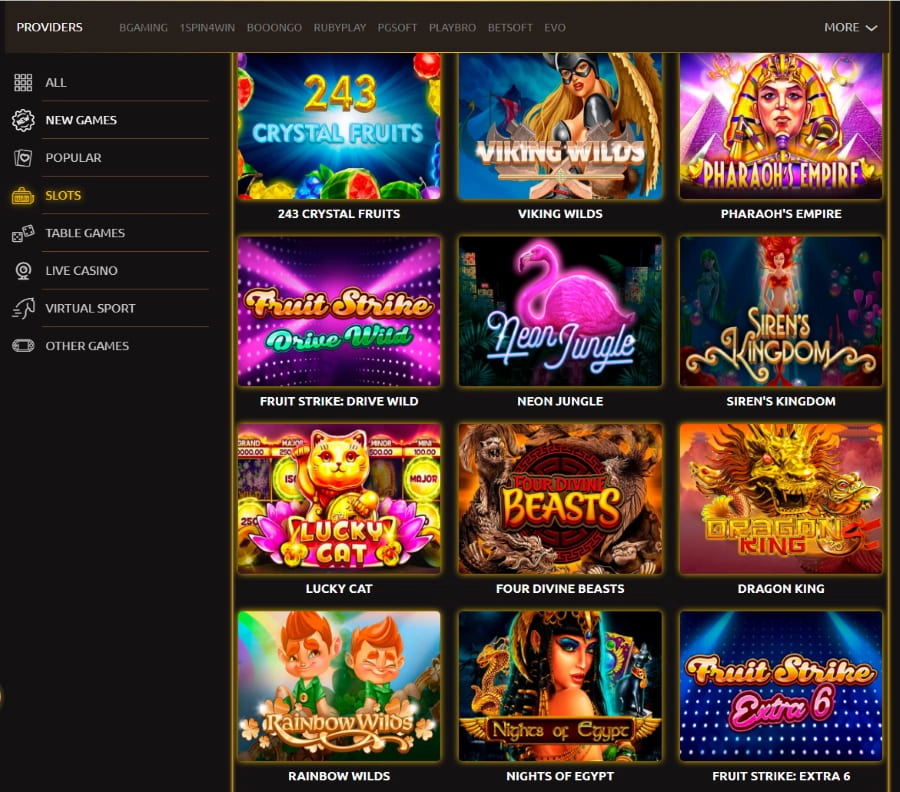The width and height of the screenshot is (900, 792).
Task: Filter by BETSOFT provider
Action: (510, 28)
